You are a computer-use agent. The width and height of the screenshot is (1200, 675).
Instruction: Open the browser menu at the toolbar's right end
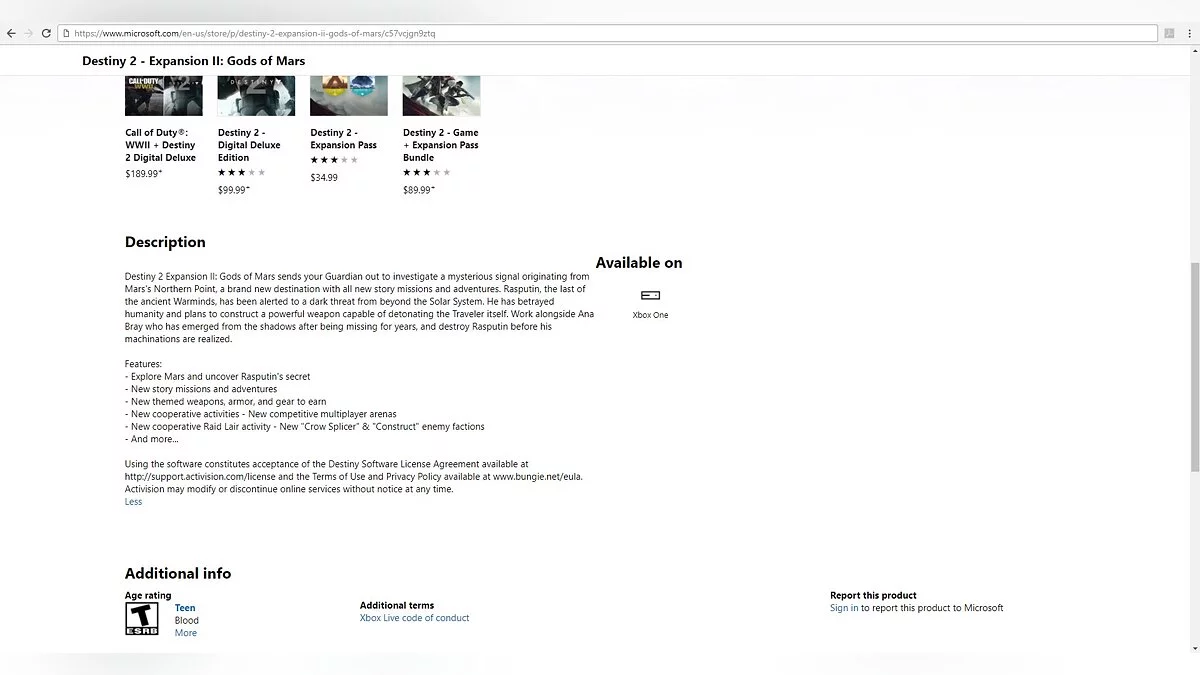(1189, 33)
